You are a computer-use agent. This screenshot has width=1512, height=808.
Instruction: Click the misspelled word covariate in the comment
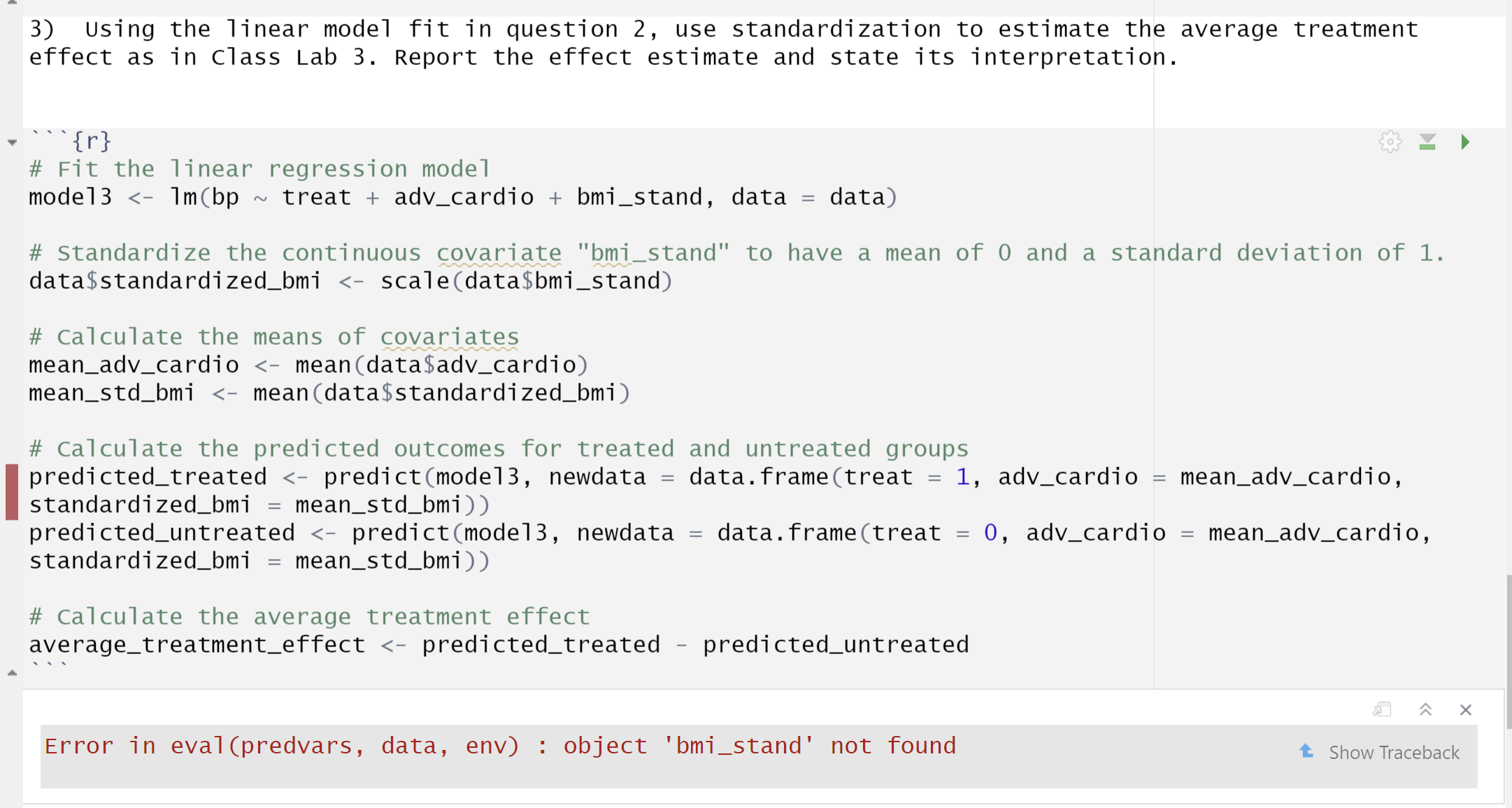499,253
